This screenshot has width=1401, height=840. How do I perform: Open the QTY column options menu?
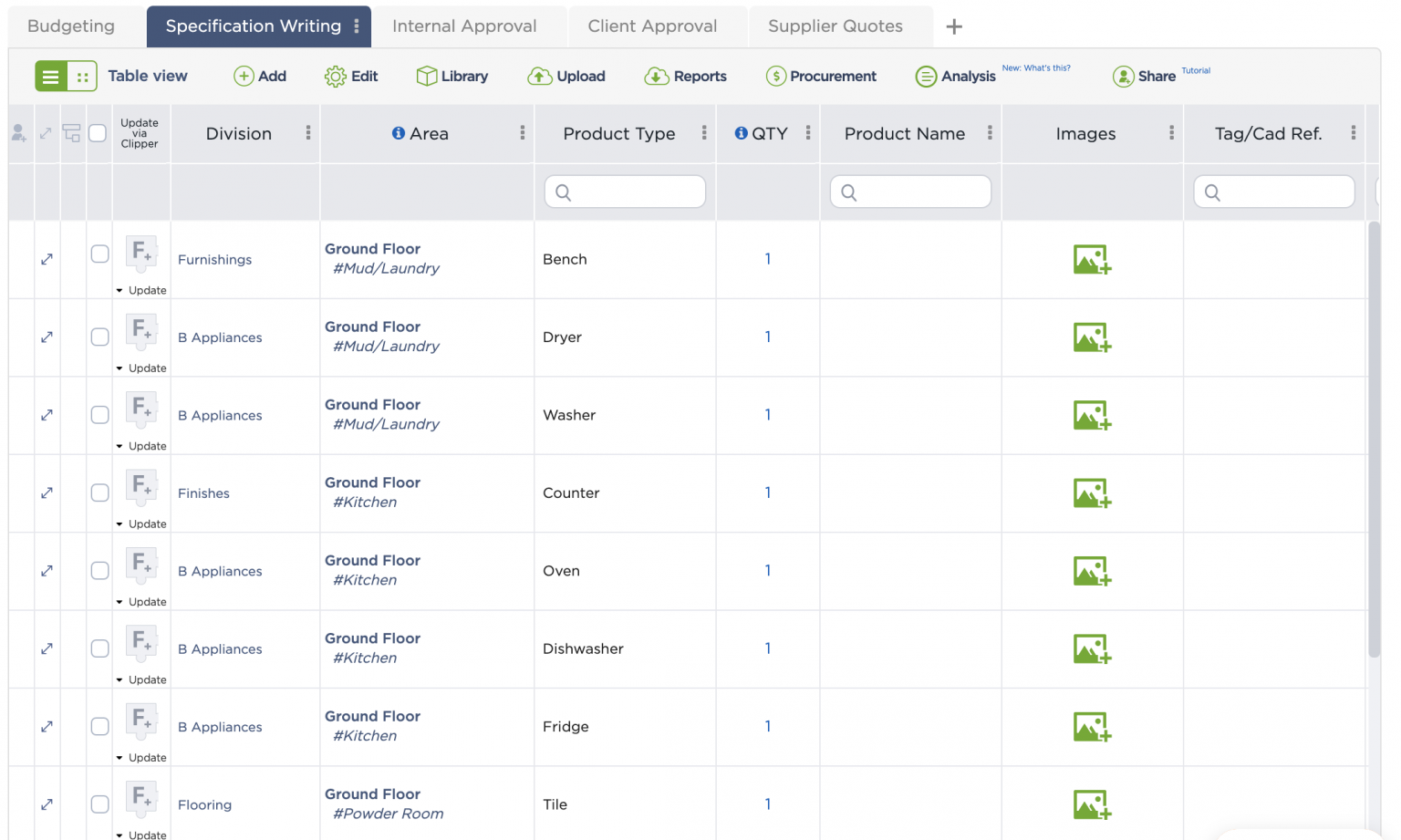pyautogui.click(x=808, y=133)
